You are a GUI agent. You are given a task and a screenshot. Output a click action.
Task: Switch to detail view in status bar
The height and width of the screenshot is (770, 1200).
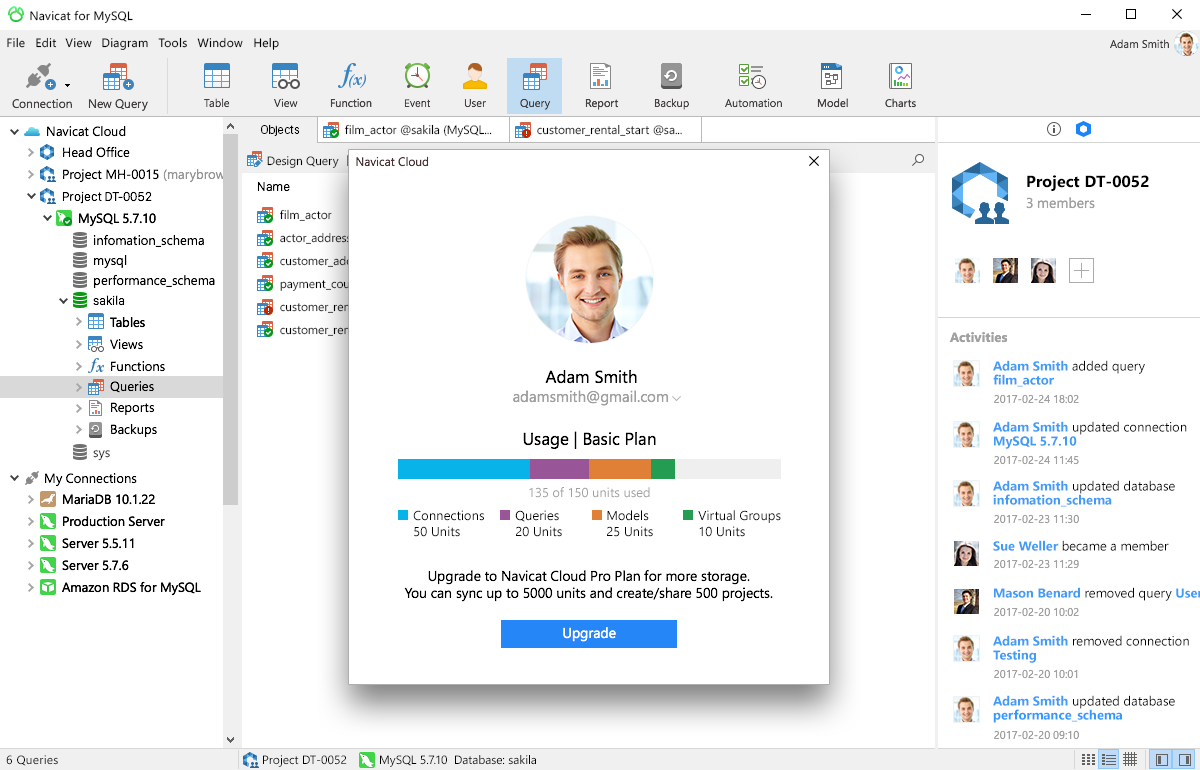click(x=1108, y=759)
